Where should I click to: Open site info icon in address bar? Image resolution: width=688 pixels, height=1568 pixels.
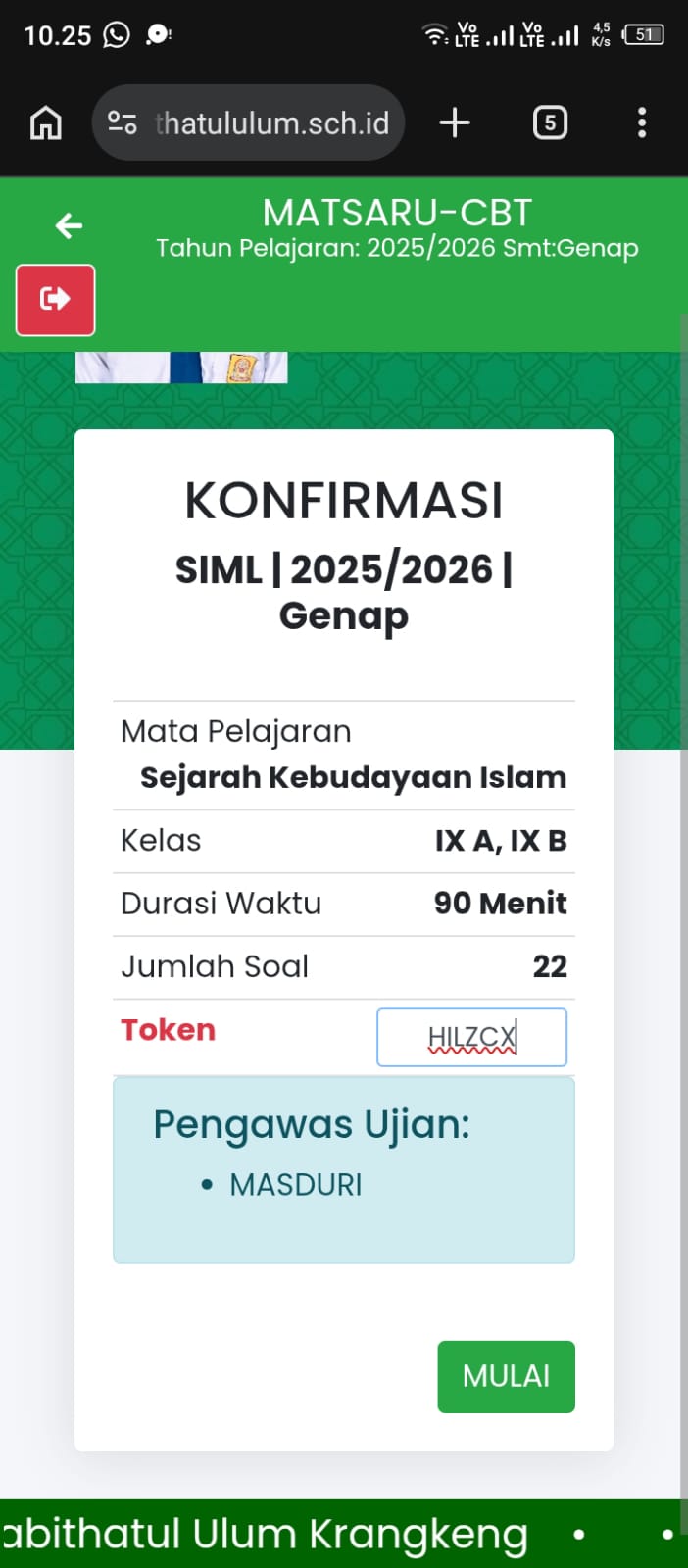click(x=123, y=123)
